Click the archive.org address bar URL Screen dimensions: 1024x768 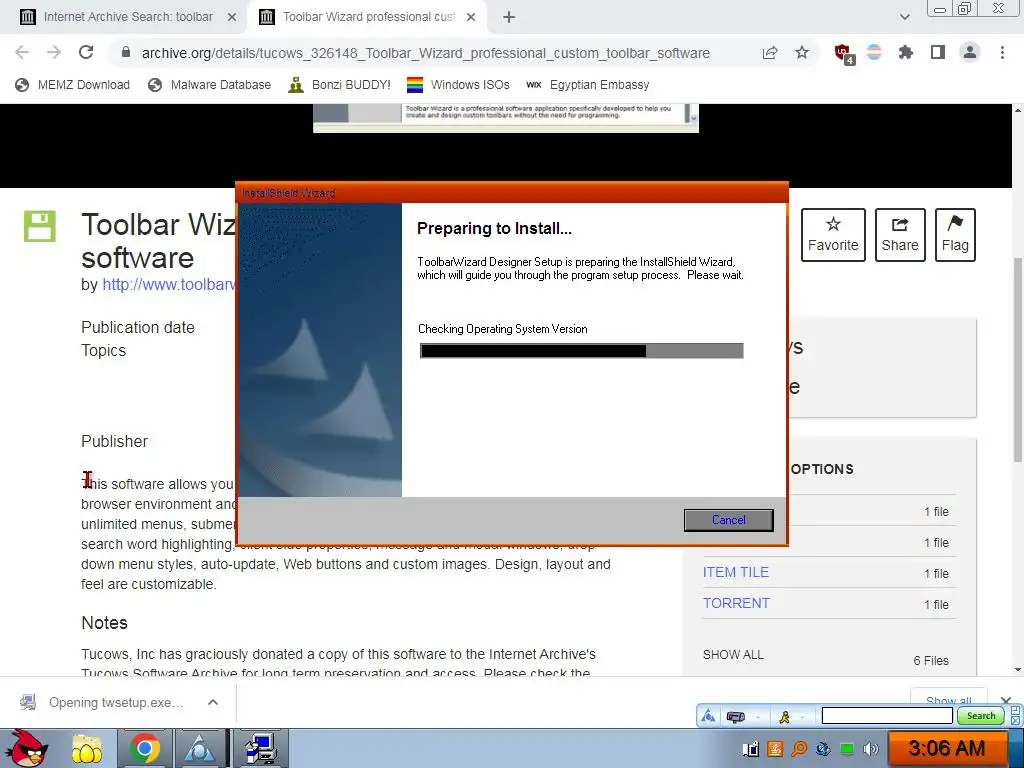click(426, 53)
